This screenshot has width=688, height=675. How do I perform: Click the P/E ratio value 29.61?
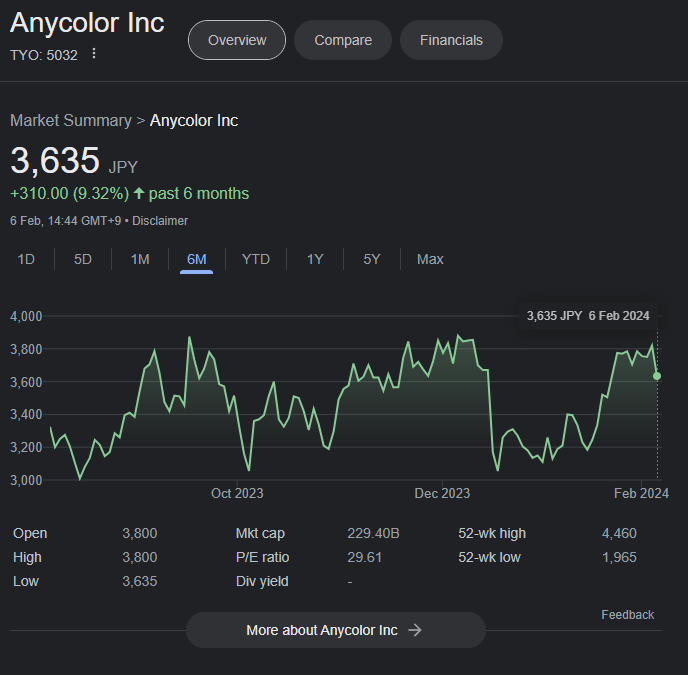point(365,557)
